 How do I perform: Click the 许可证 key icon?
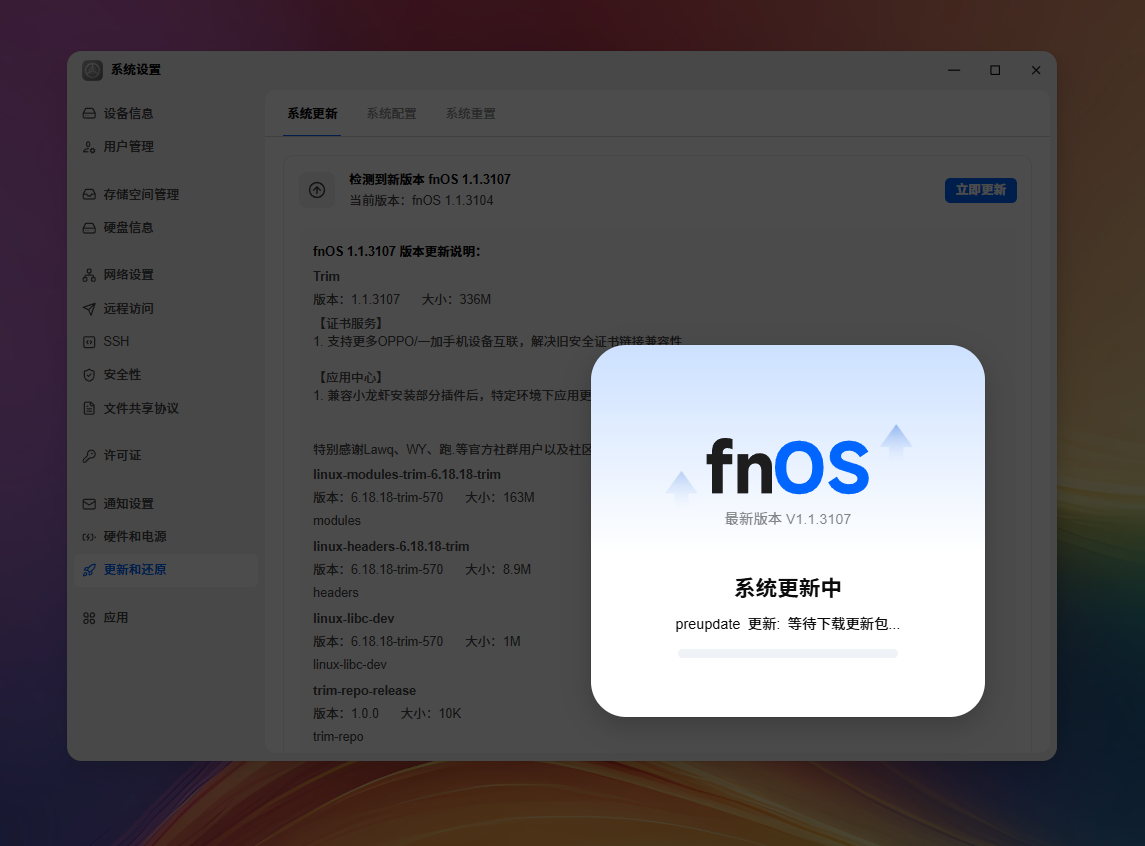point(89,455)
